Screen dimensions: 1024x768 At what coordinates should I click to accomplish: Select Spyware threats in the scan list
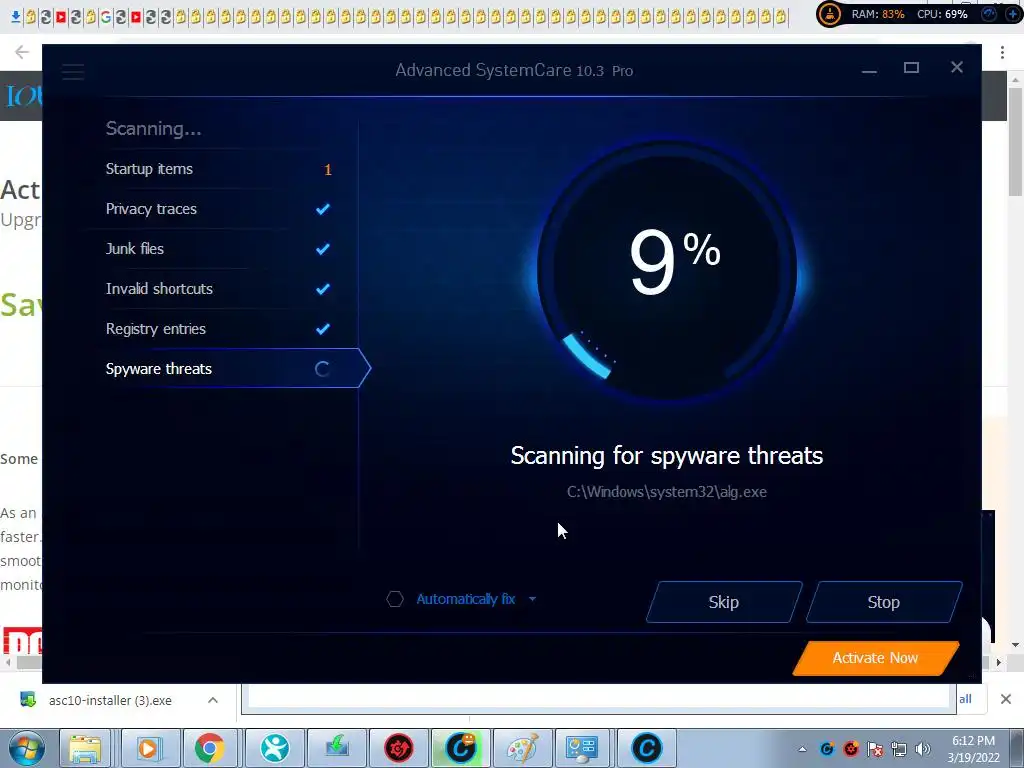tap(229, 368)
